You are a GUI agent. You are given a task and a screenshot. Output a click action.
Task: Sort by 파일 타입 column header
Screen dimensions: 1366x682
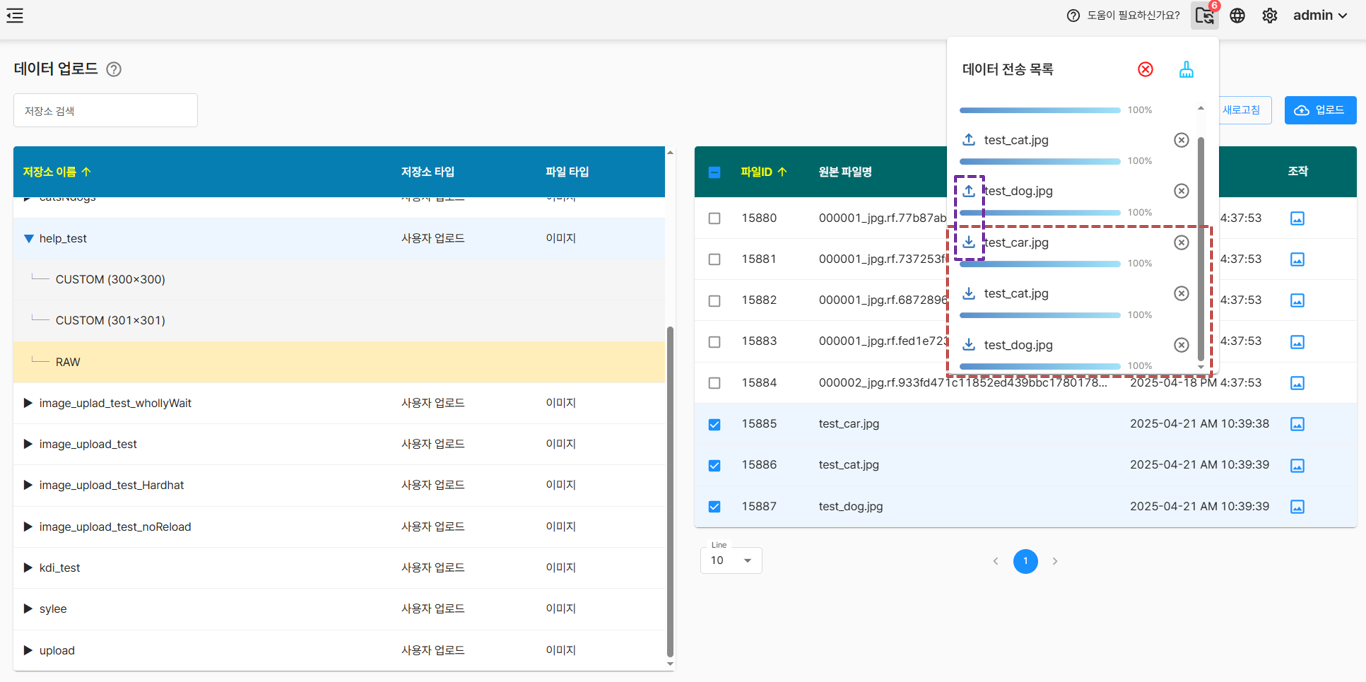tap(567, 172)
